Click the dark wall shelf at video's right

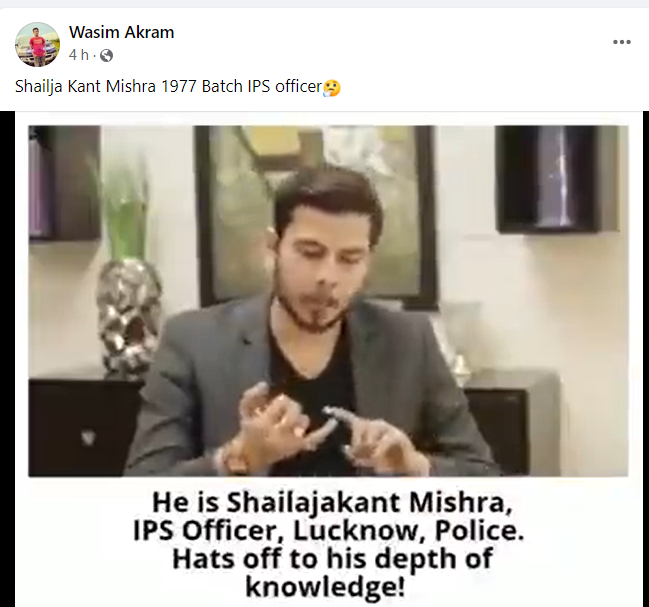tap(557, 179)
